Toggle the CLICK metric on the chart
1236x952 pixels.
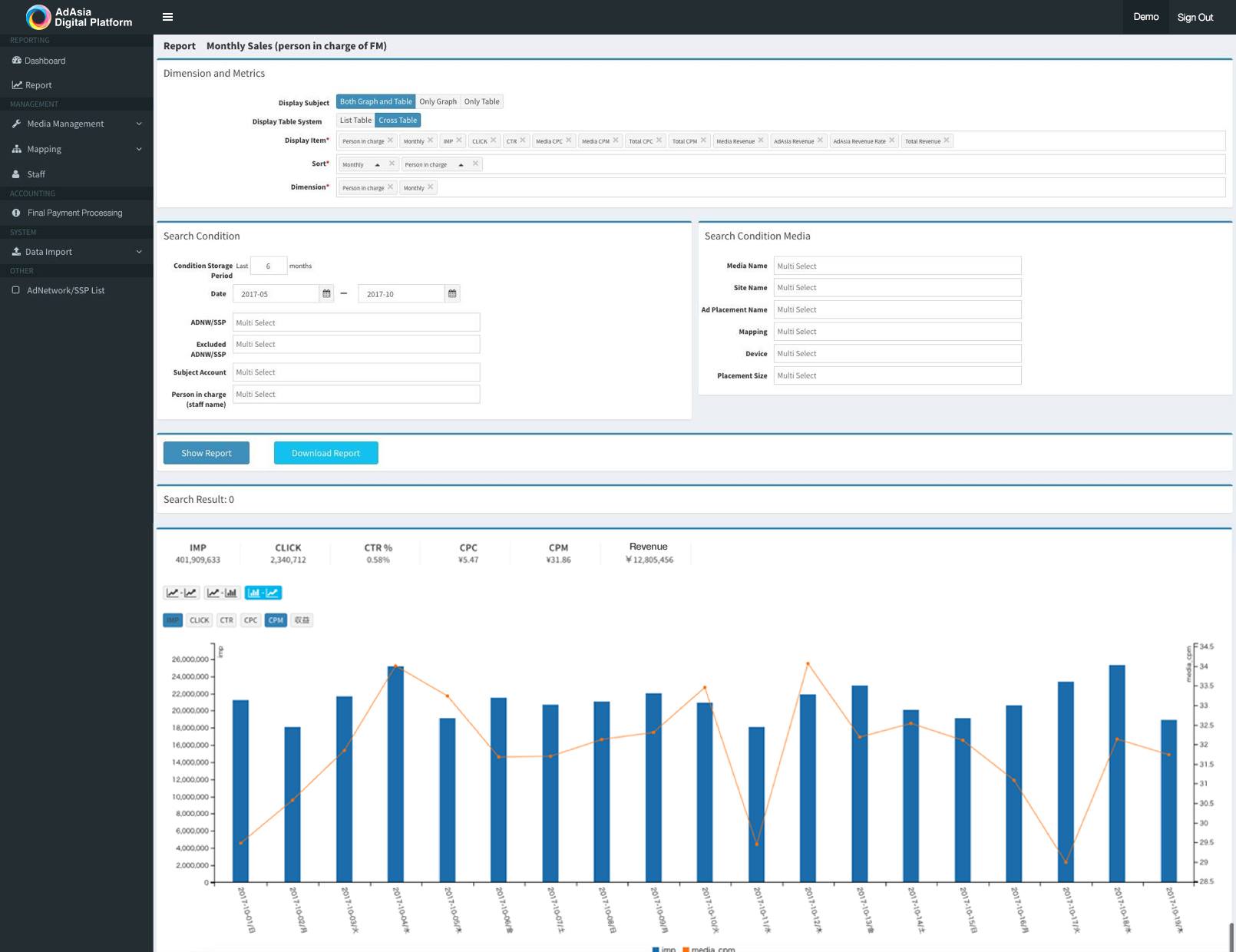[199, 620]
